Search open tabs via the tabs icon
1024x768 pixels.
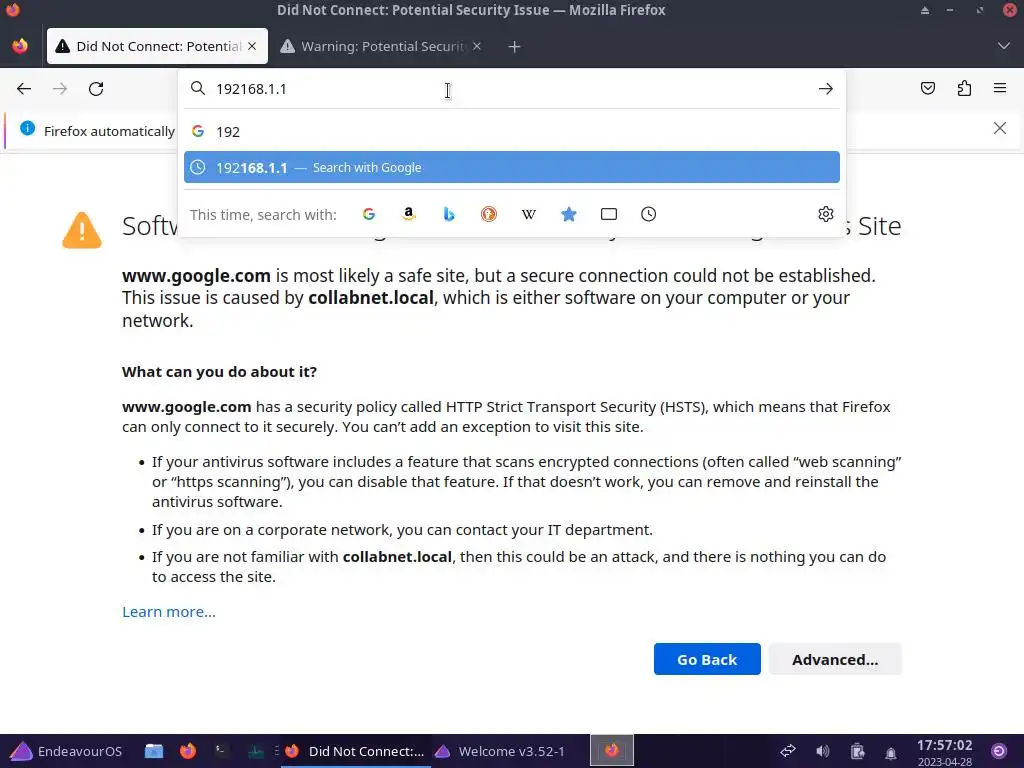[609, 214]
